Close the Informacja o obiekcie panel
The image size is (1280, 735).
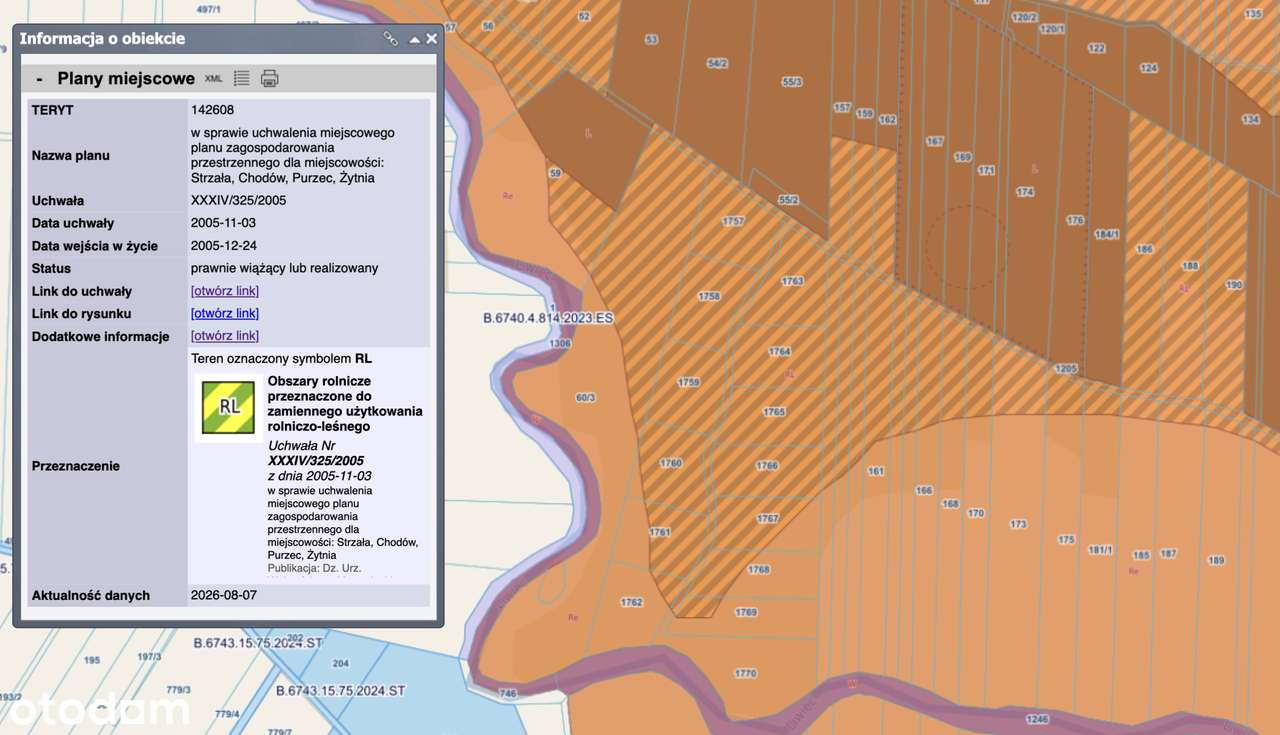click(432, 39)
